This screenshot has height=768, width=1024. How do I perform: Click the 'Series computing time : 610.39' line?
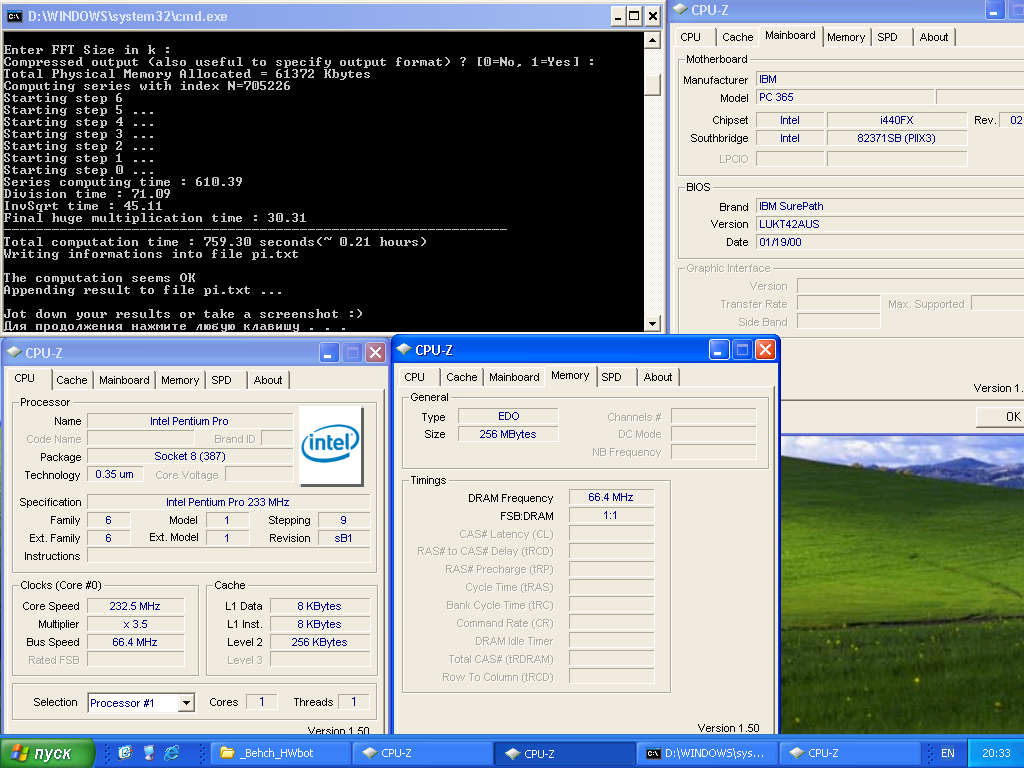pyautogui.click(x=123, y=182)
